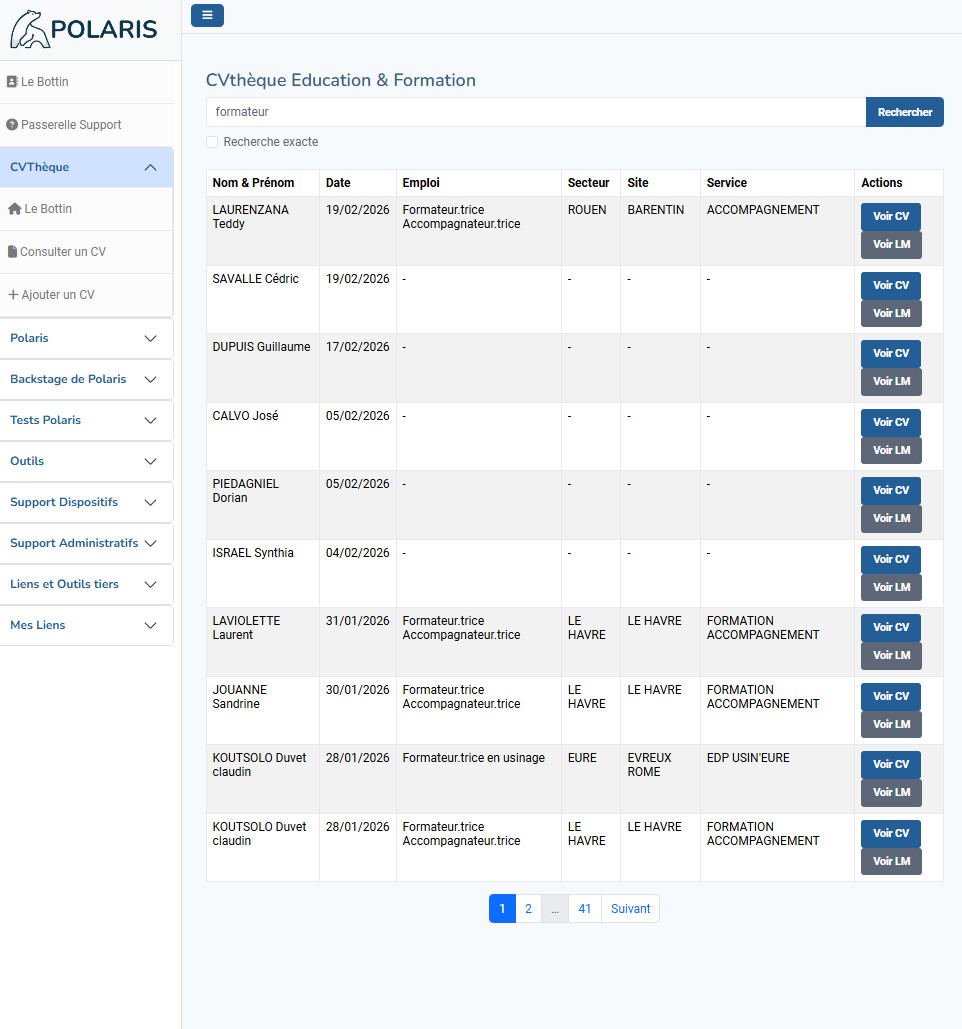Click the search field containing formateur
The width and height of the screenshot is (962, 1029).
[535, 112]
